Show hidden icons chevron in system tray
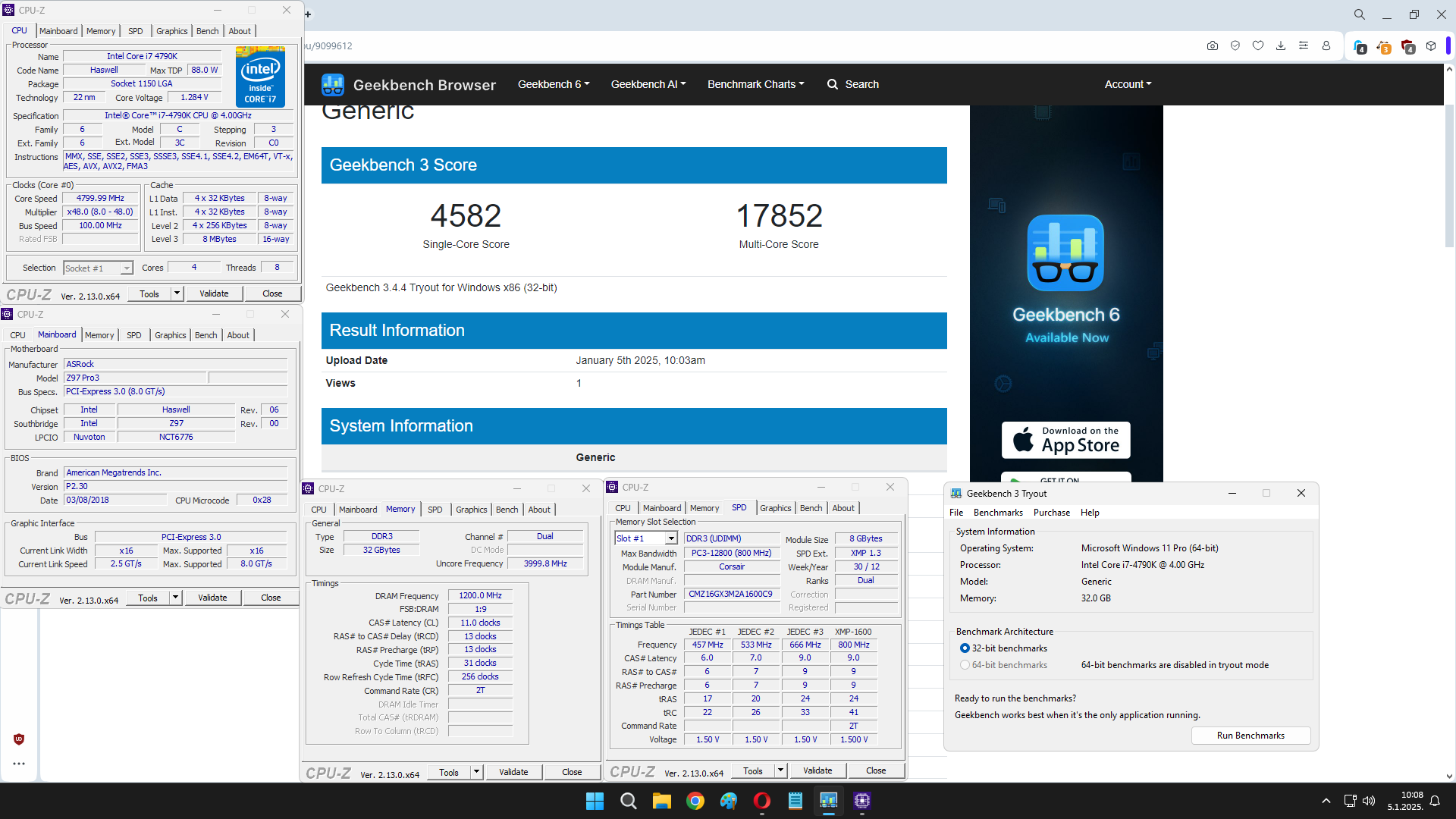The image size is (1456, 819). tap(1326, 801)
